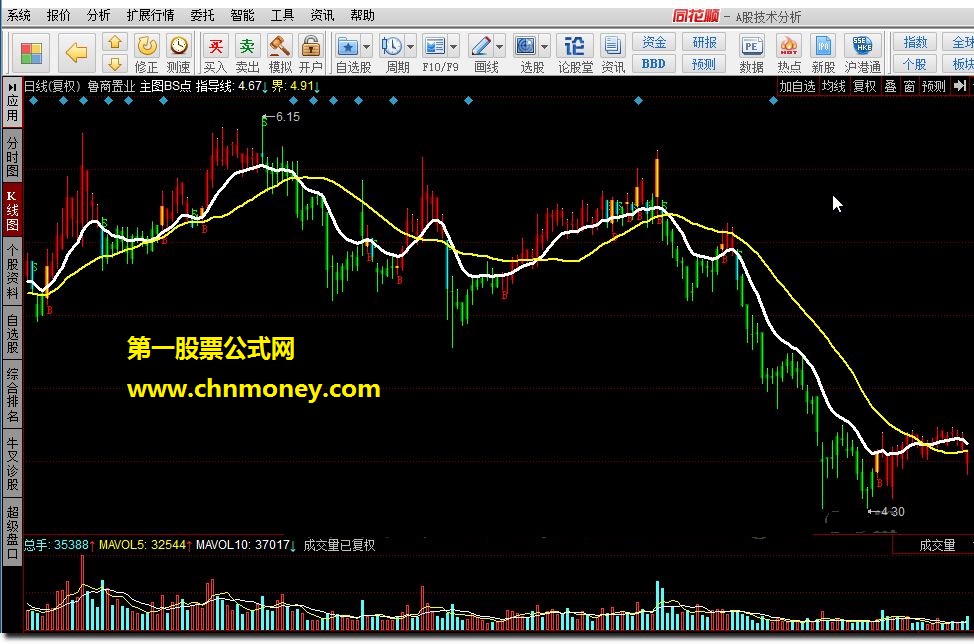This screenshot has width=974, height=644.
Task: Click the 个股 button
Action: (x=914, y=64)
